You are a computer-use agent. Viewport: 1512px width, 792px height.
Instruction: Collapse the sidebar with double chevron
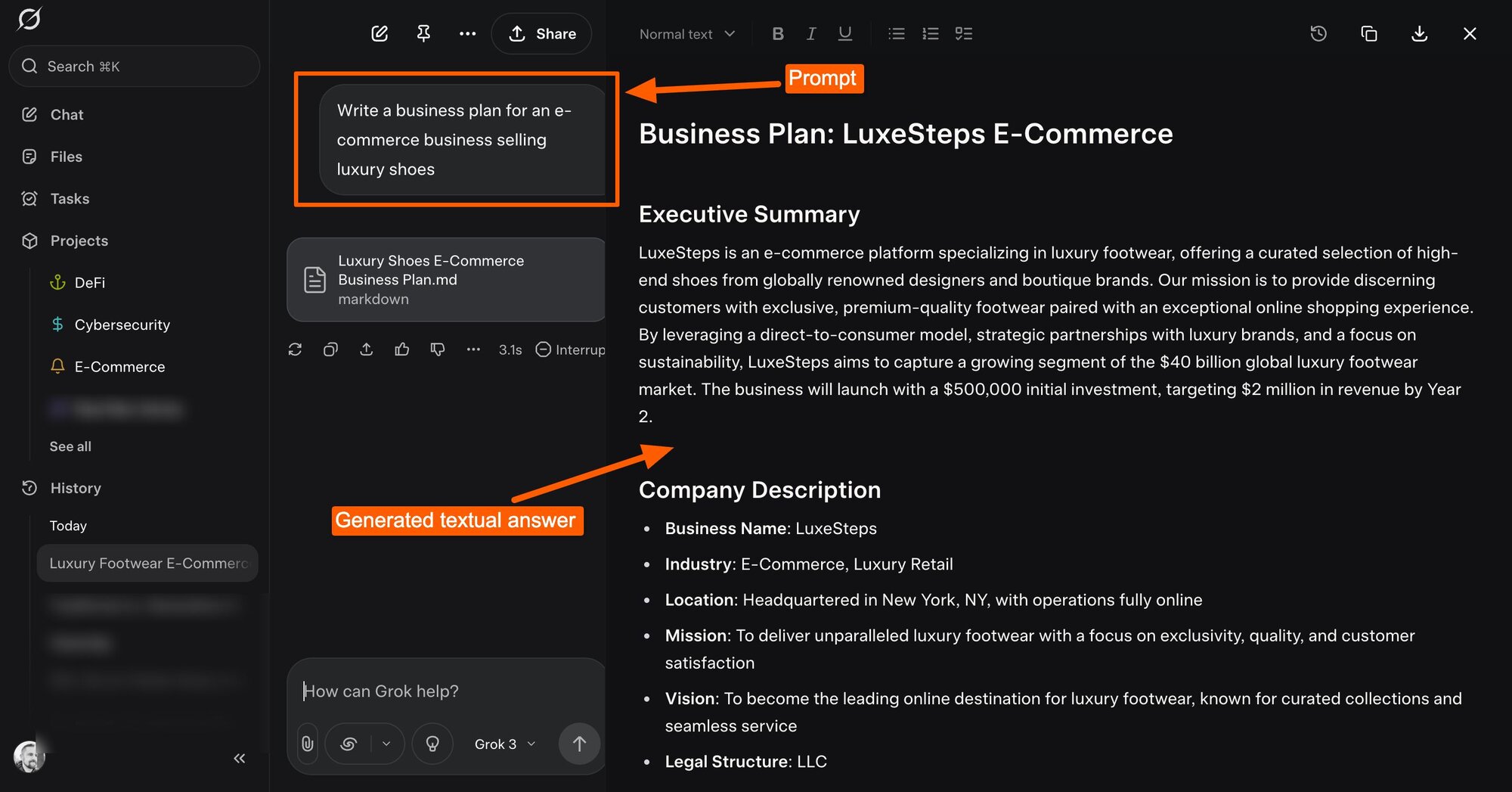[240, 758]
